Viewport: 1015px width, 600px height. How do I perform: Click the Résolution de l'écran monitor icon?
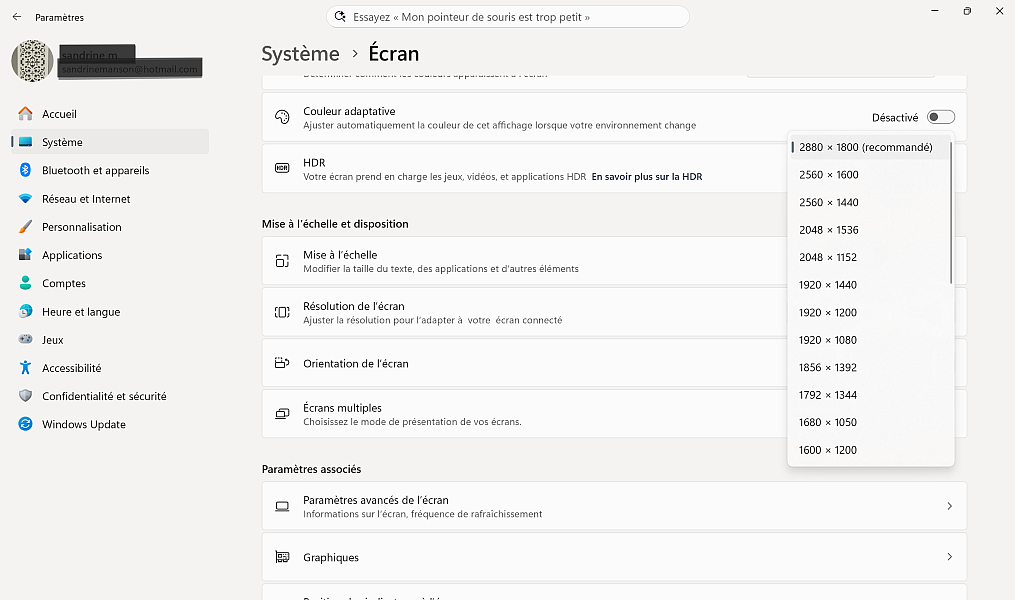tap(282, 312)
